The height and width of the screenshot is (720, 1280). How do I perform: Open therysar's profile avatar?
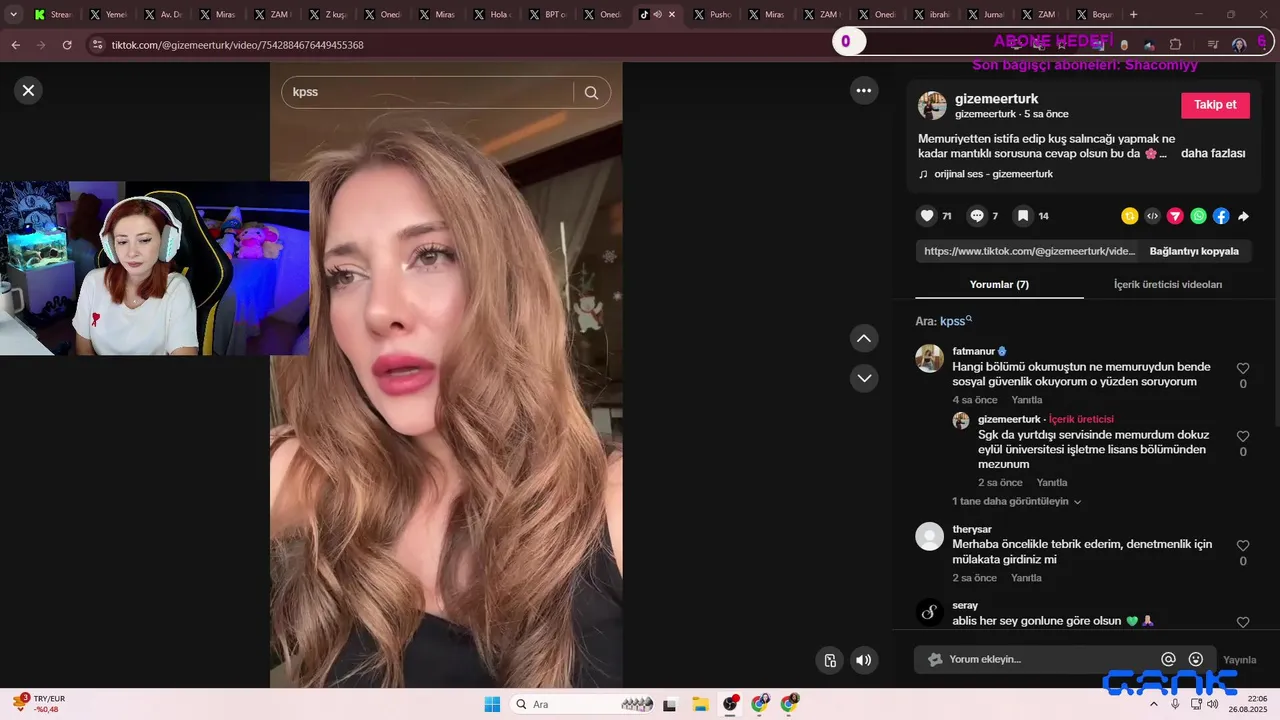pyautogui.click(x=930, y=536)
